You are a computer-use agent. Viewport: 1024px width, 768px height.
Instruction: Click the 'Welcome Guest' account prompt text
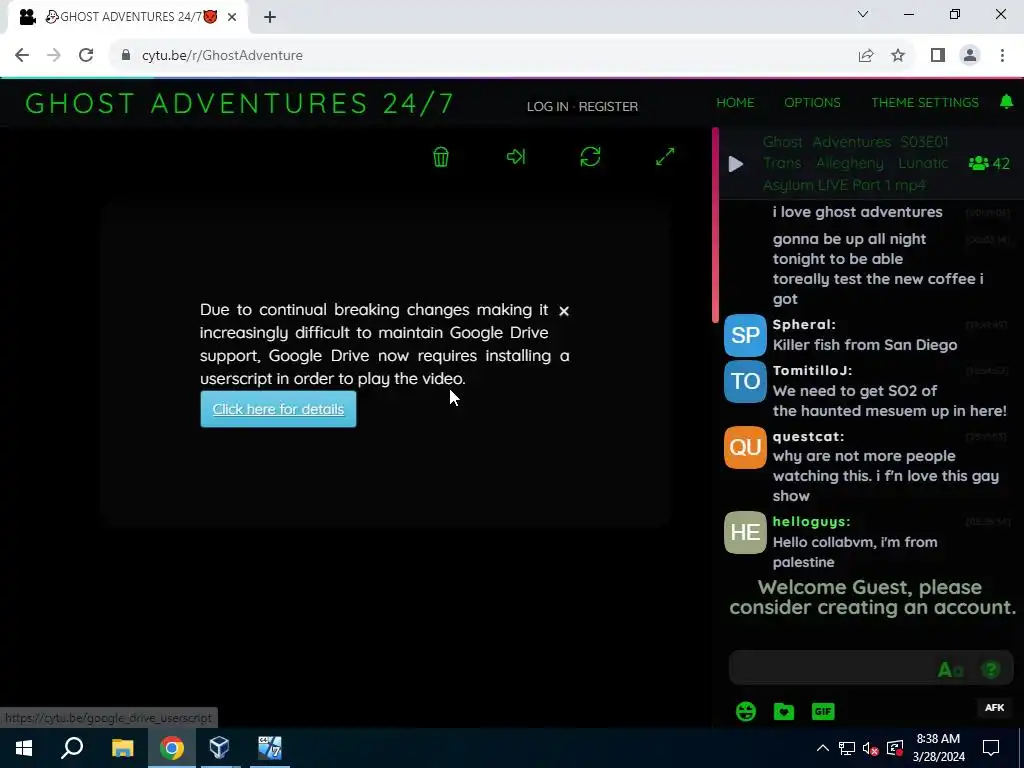click(872, 597)
